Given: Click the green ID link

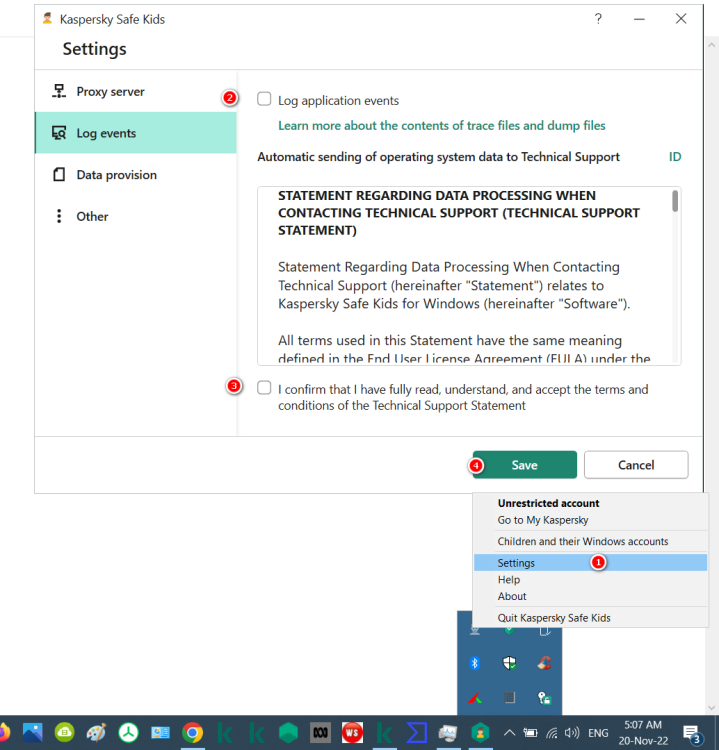Looking at the screenshot, I should pos(675,157).
